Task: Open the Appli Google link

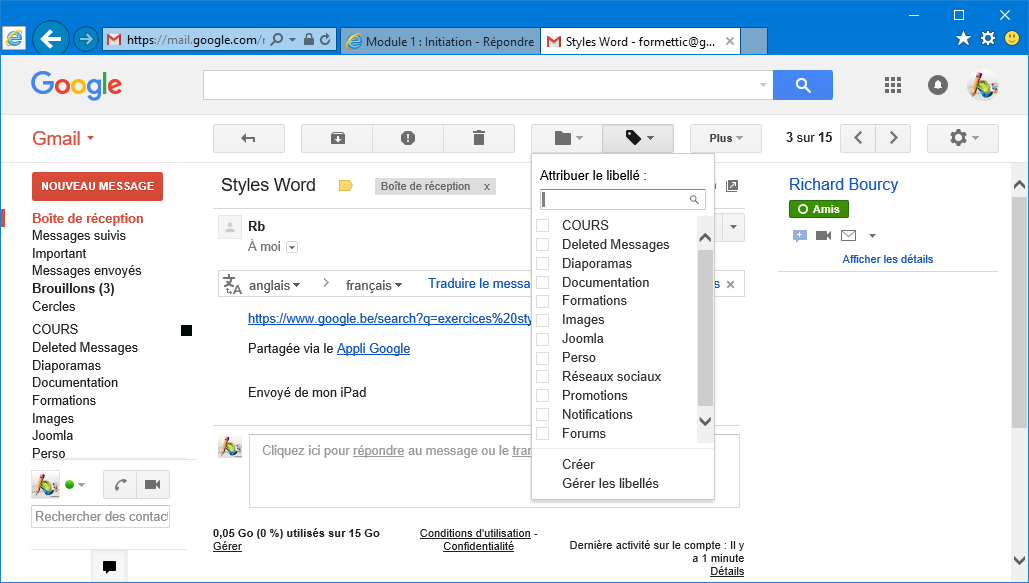Action: pos(373,349)
